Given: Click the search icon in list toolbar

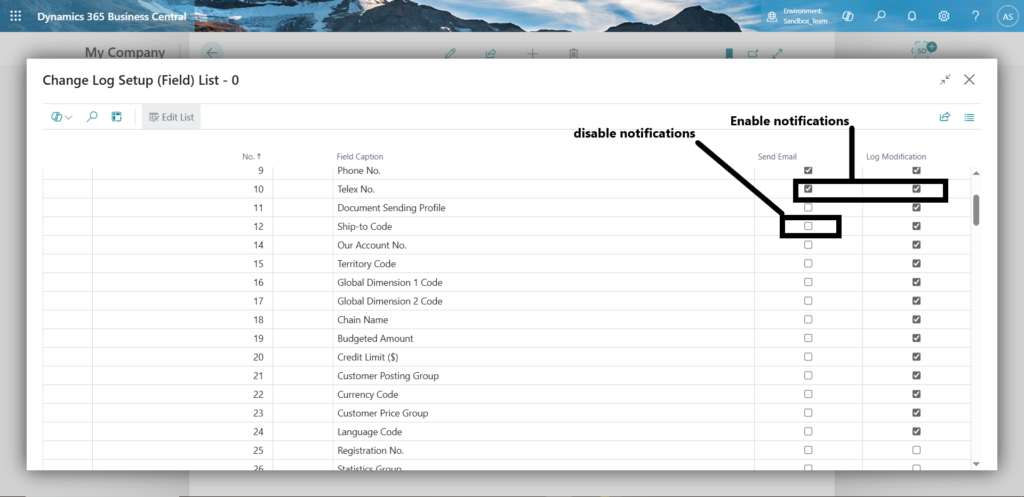Looking at the screenshot, I should tap(92, 117).
